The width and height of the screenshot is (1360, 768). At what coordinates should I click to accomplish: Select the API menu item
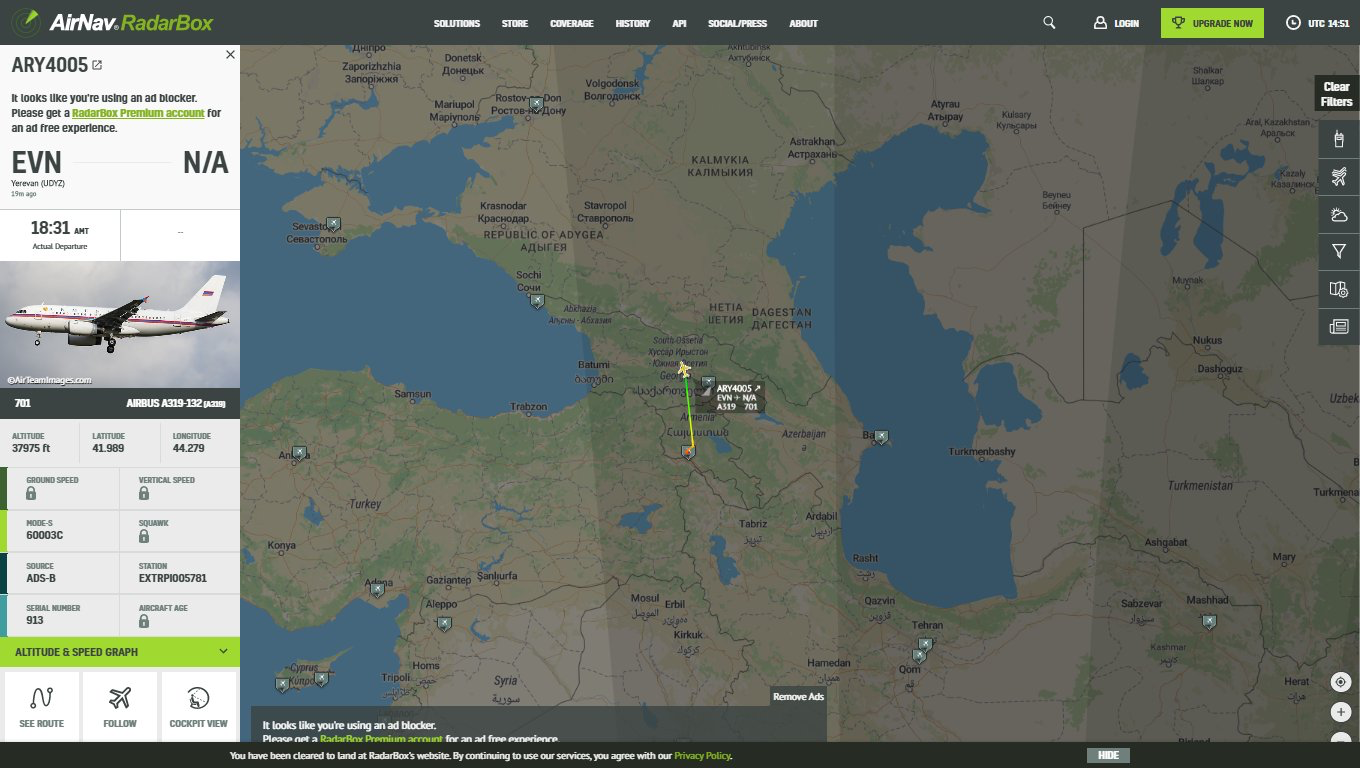click(679, 23)
